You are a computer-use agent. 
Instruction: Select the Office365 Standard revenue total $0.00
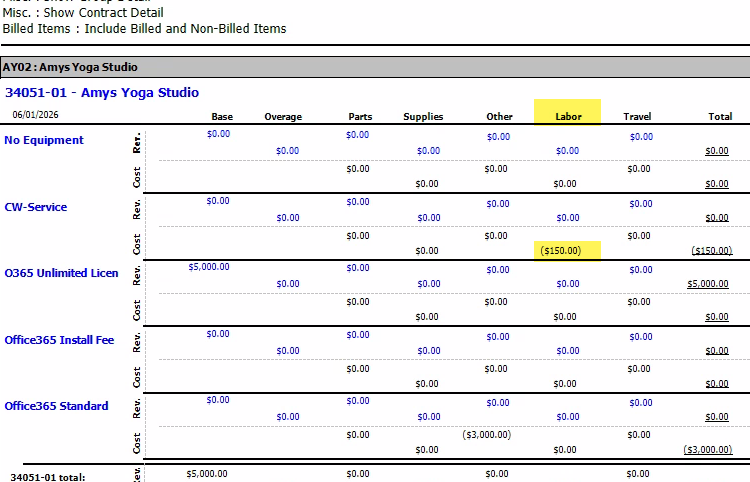(717, 417)
